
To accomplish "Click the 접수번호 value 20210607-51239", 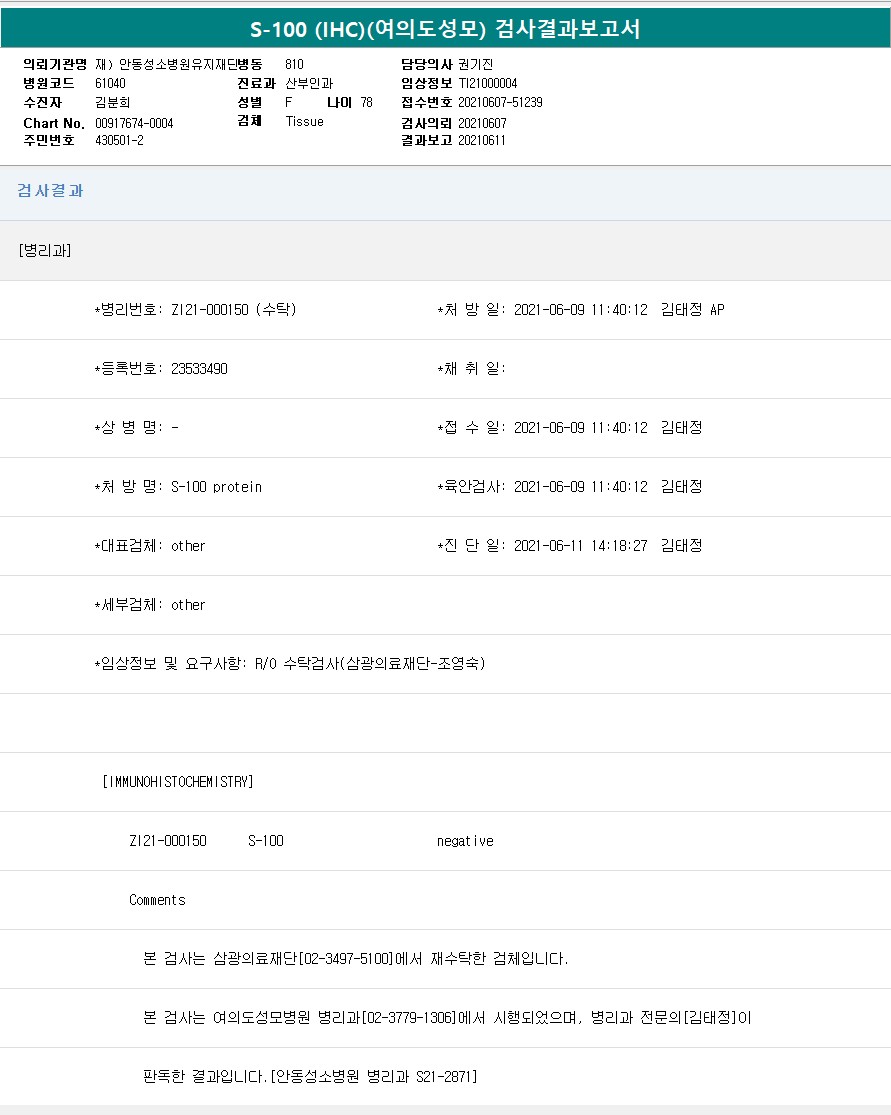I will tap(500, 102).
